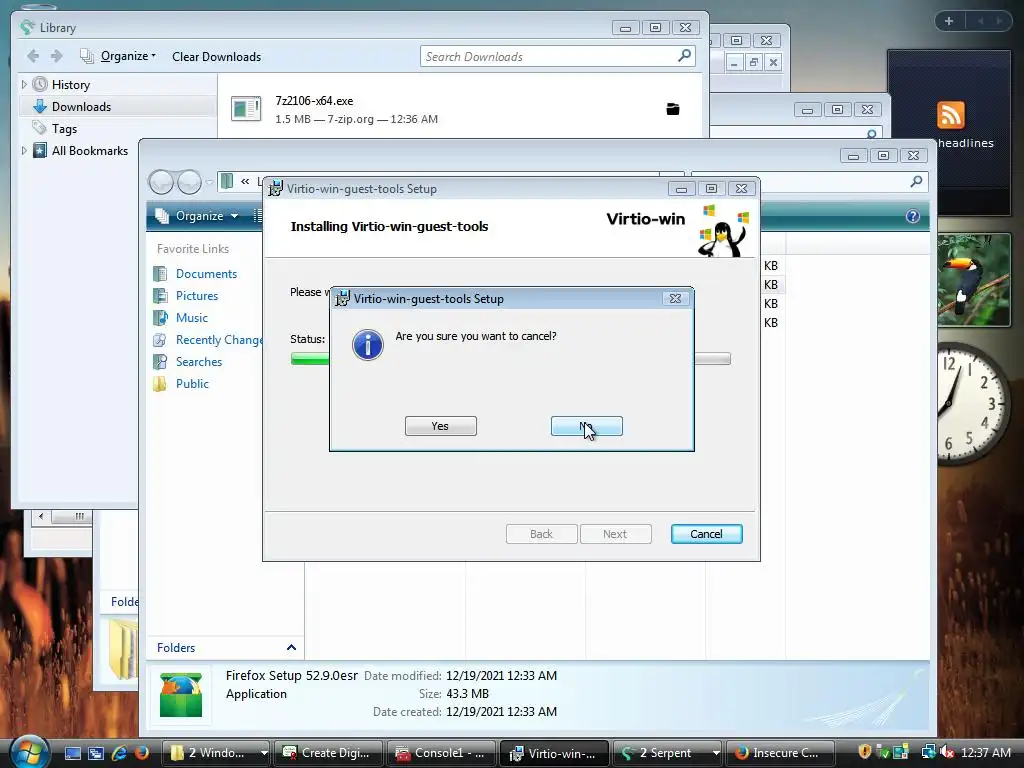
Task: Launch Internet Explorer from quick launch
Action: click(x=119, y=753)
